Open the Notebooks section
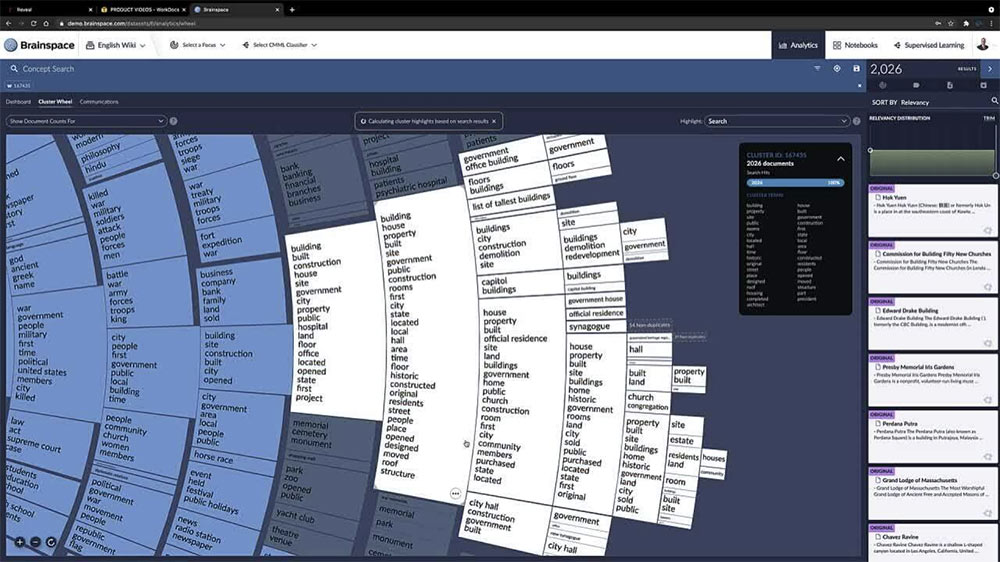This screenshot has width=1000, height=562. click(x=853, y=45)
